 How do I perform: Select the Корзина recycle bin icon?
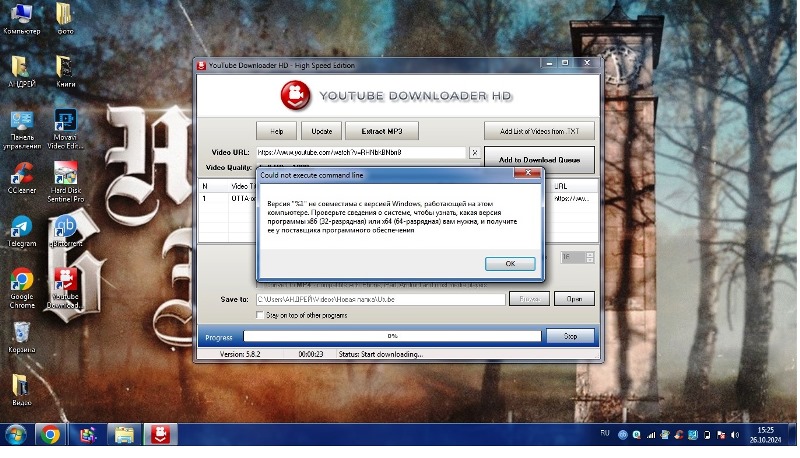tap(21, 339)
